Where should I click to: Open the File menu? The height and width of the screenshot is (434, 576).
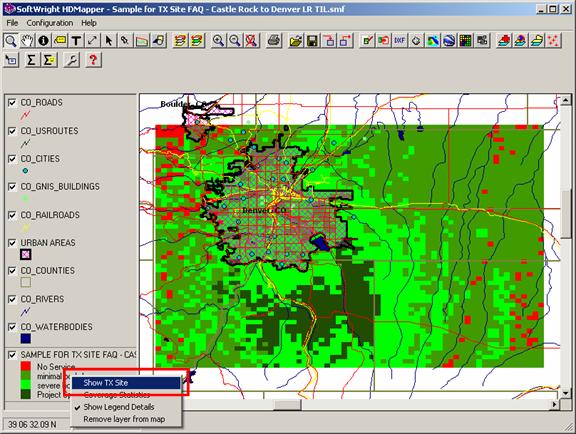coord(12,23)
